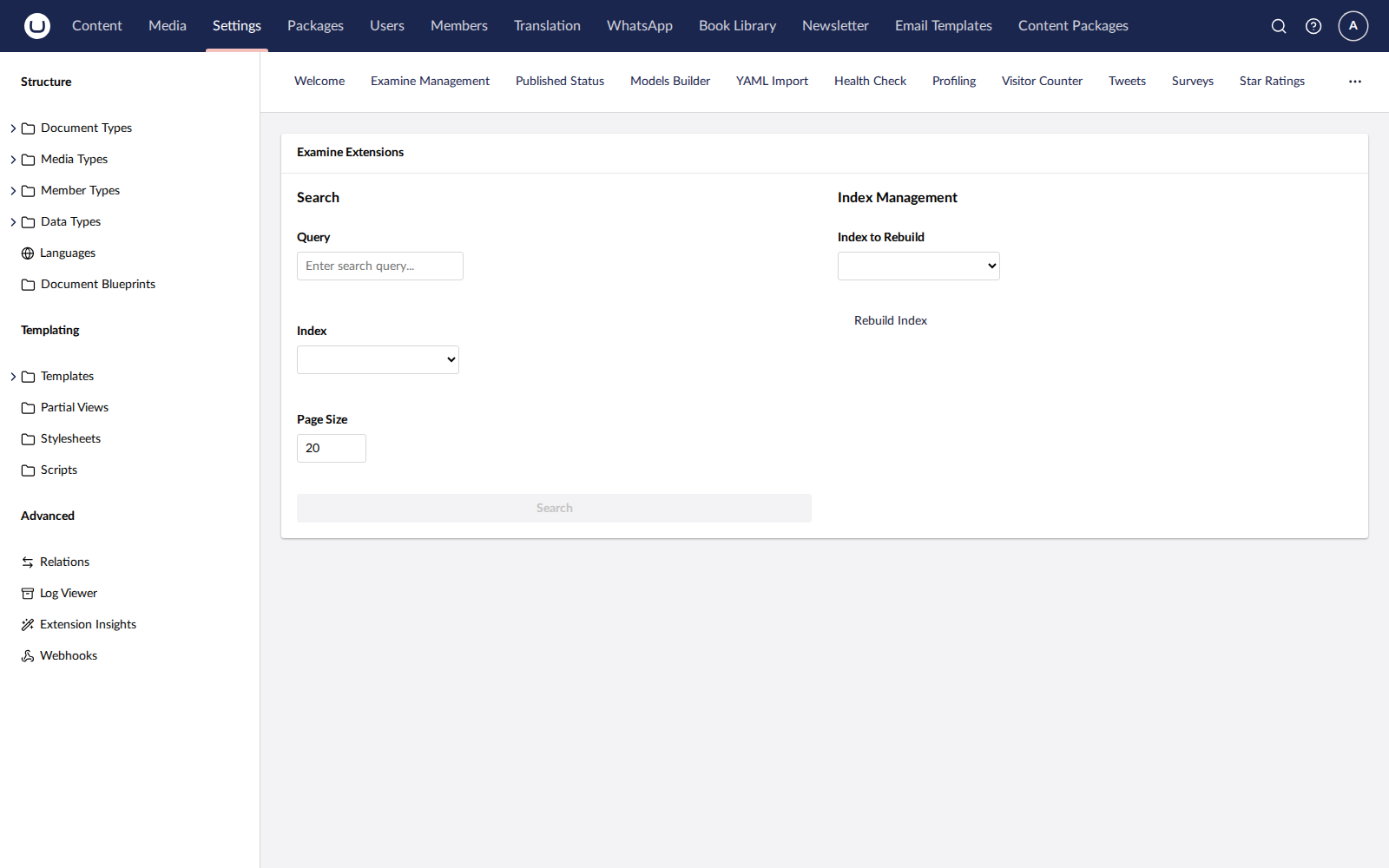This screenshot has height=868, width=1389.
Task: Open the search Index dropdown
Action: coord(378,359)
